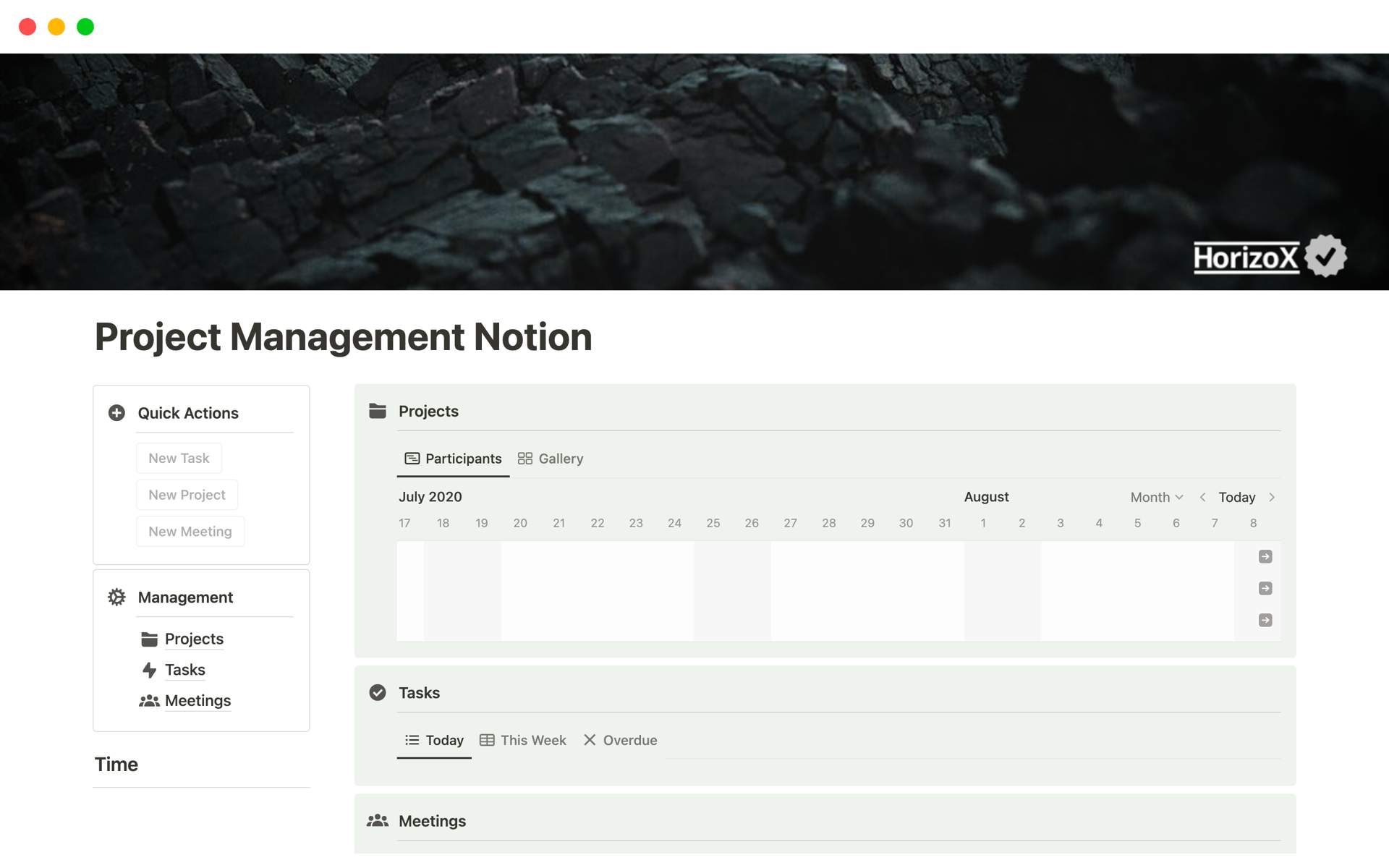Click the Projects folder icon in header
Screen dimensions: 1389x868
coord(378,411)
